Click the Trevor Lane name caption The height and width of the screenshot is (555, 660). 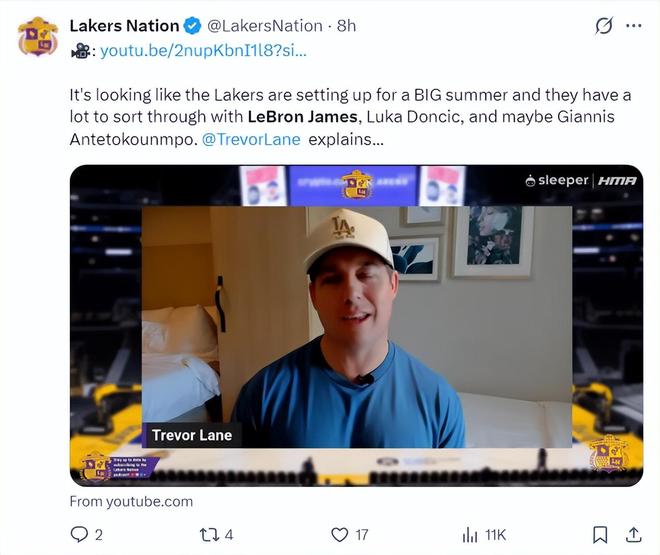(192, 435)
